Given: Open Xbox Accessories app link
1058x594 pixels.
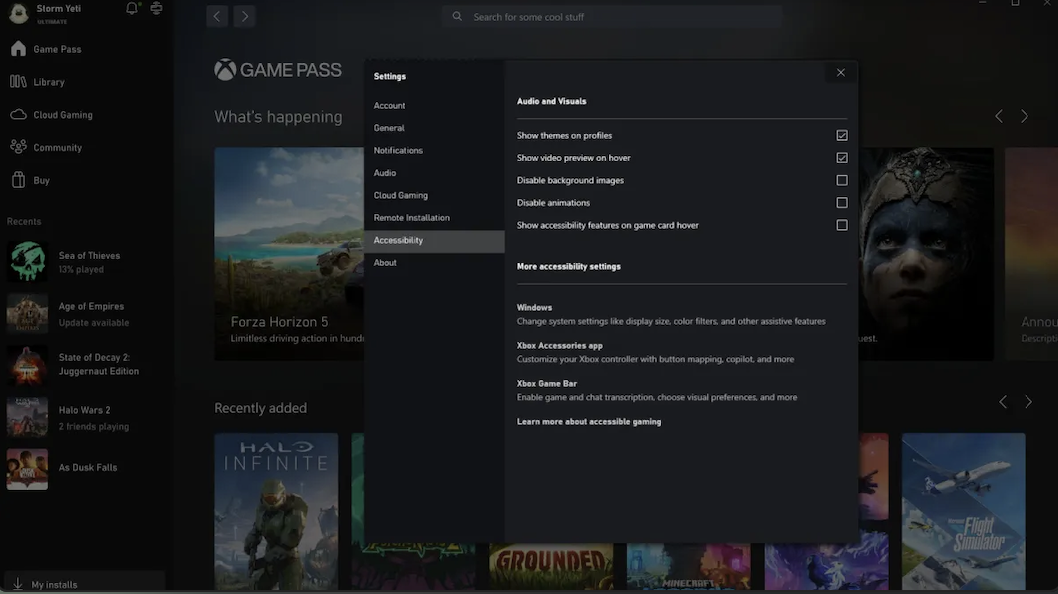Looking at the screenshot, I should [560, 346].
